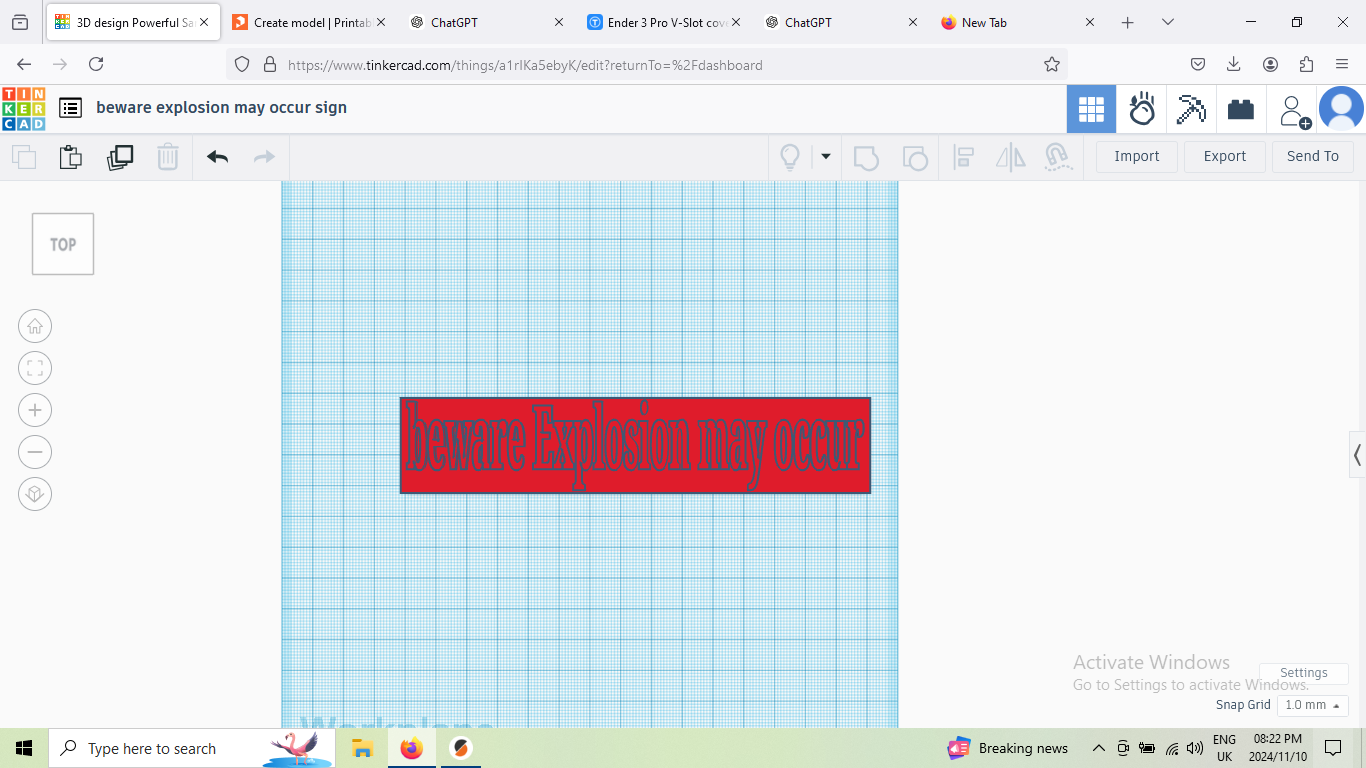
Task: Click the Ungroup shapes icon
Action: 915,157
